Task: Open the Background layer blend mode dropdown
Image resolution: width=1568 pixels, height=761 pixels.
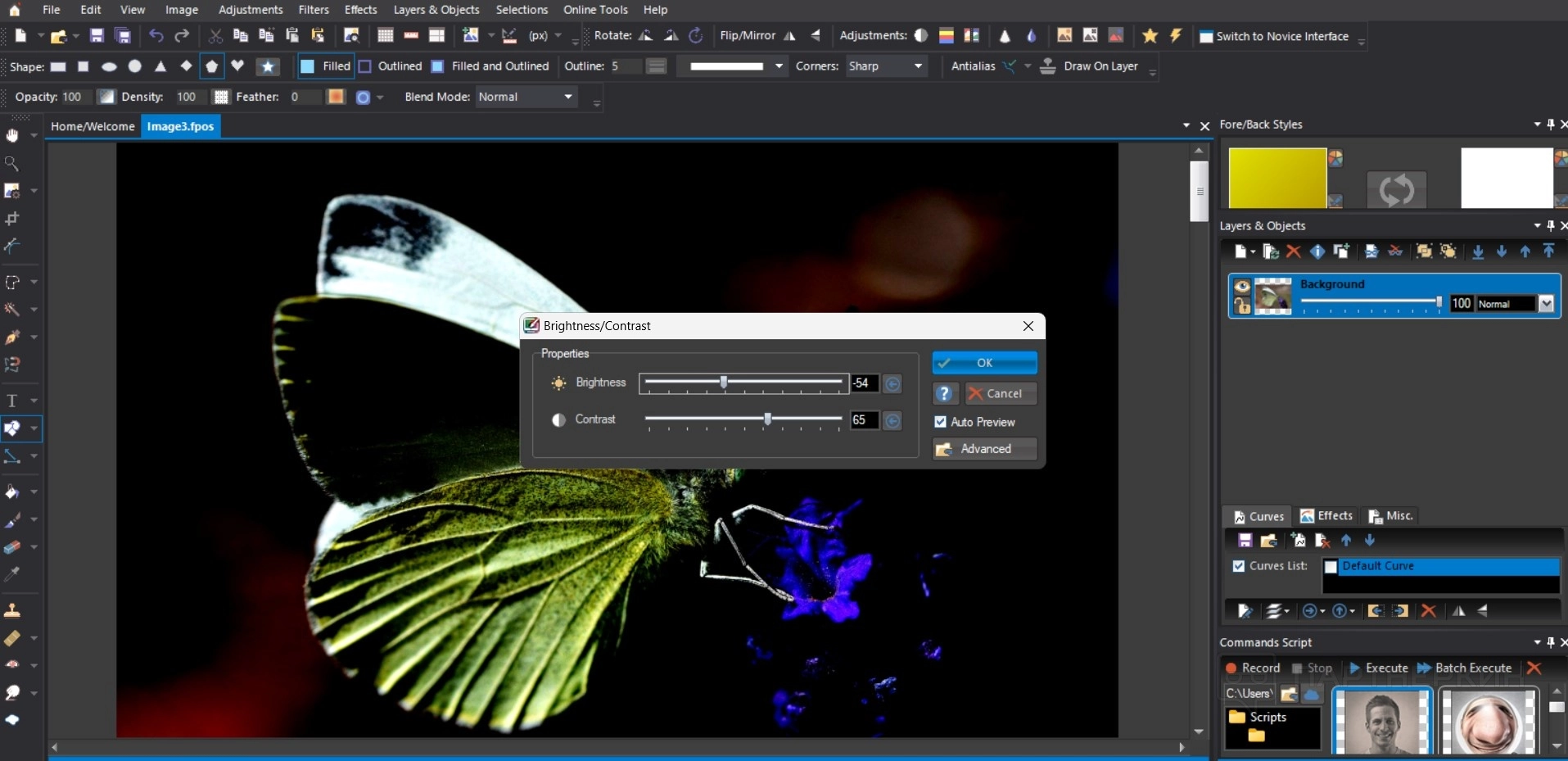Action: 1545,304
